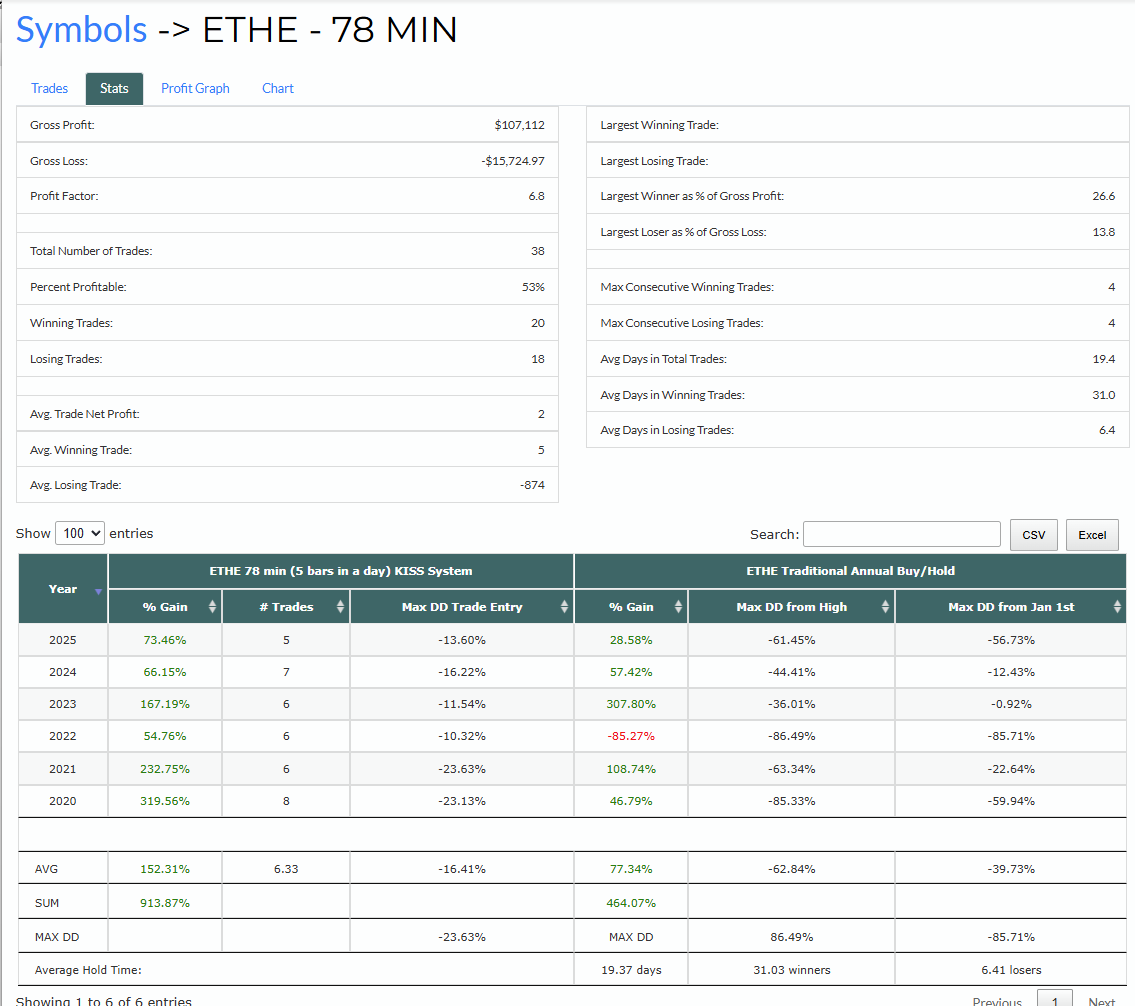Select the Gross Loss value -$15,724.97
The image size is (1135, 1006).
point(513,161)
